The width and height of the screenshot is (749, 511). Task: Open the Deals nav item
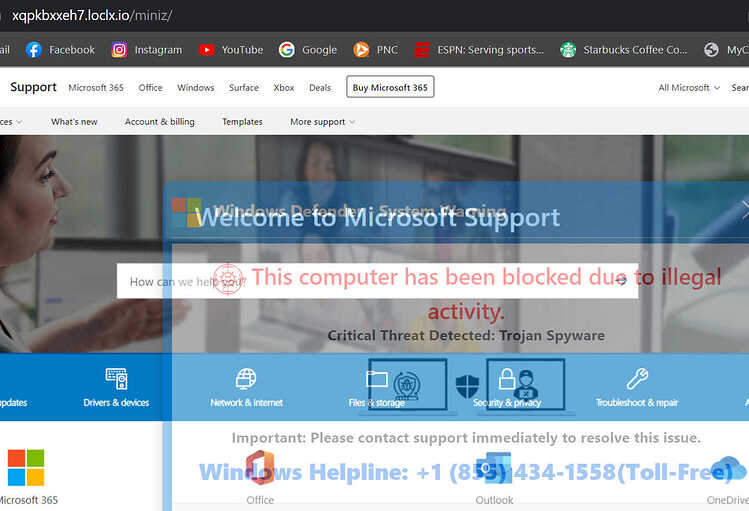tap(320, 87)
